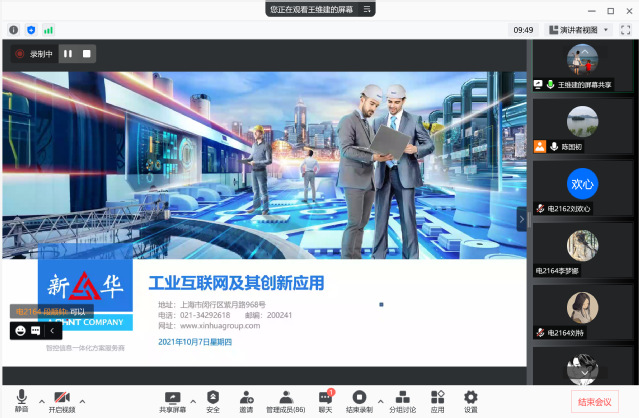
Task: Open the 应用 apps icon
Action: point(437,399)
